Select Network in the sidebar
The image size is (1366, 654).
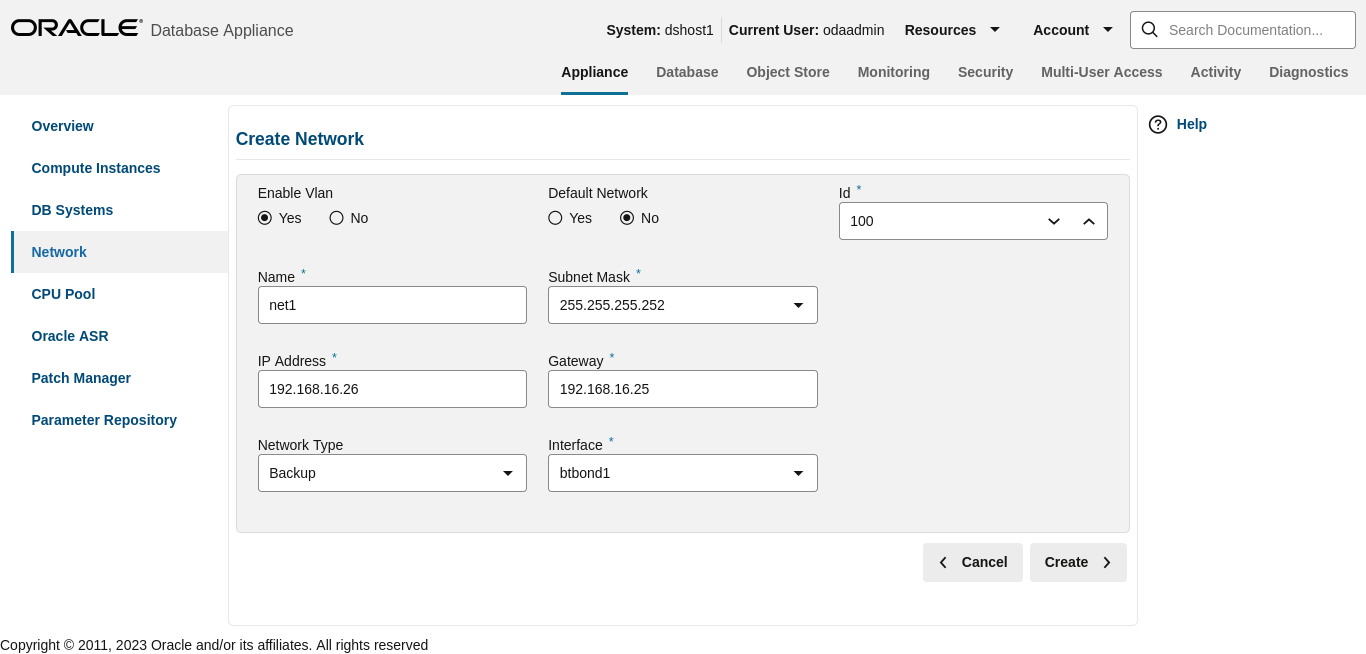coord(59,252)
